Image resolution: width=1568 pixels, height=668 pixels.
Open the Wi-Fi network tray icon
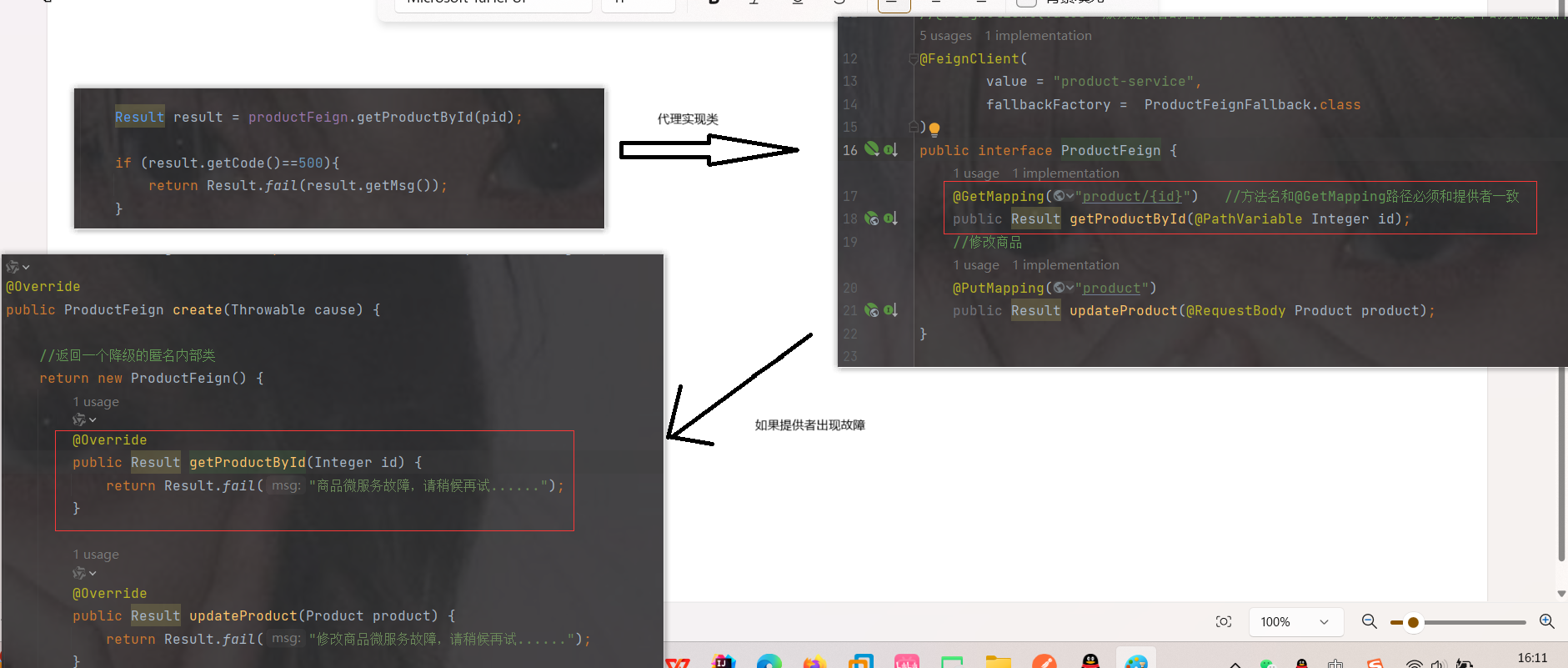(x=1414, y=664)
